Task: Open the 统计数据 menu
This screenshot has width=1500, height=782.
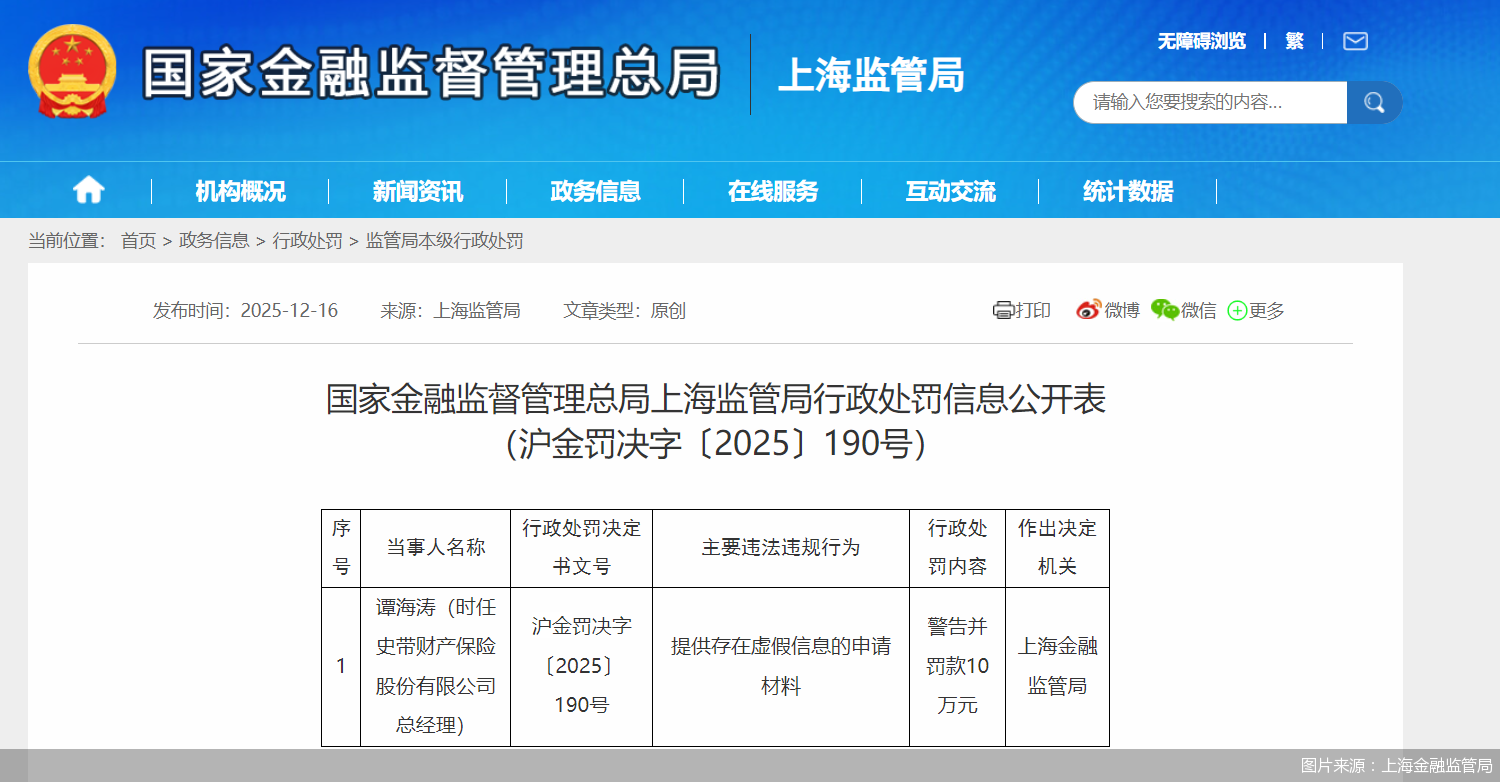Action: [1131, 190]
